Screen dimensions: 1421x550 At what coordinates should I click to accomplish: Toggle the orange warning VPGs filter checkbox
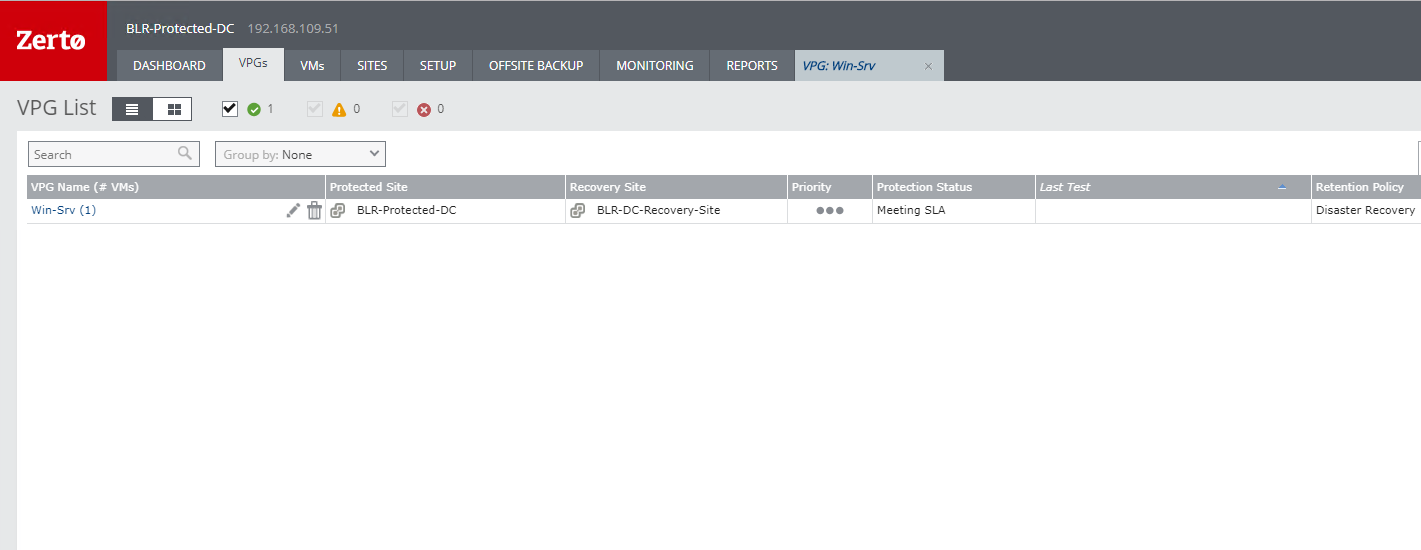(x=315, y=109)
